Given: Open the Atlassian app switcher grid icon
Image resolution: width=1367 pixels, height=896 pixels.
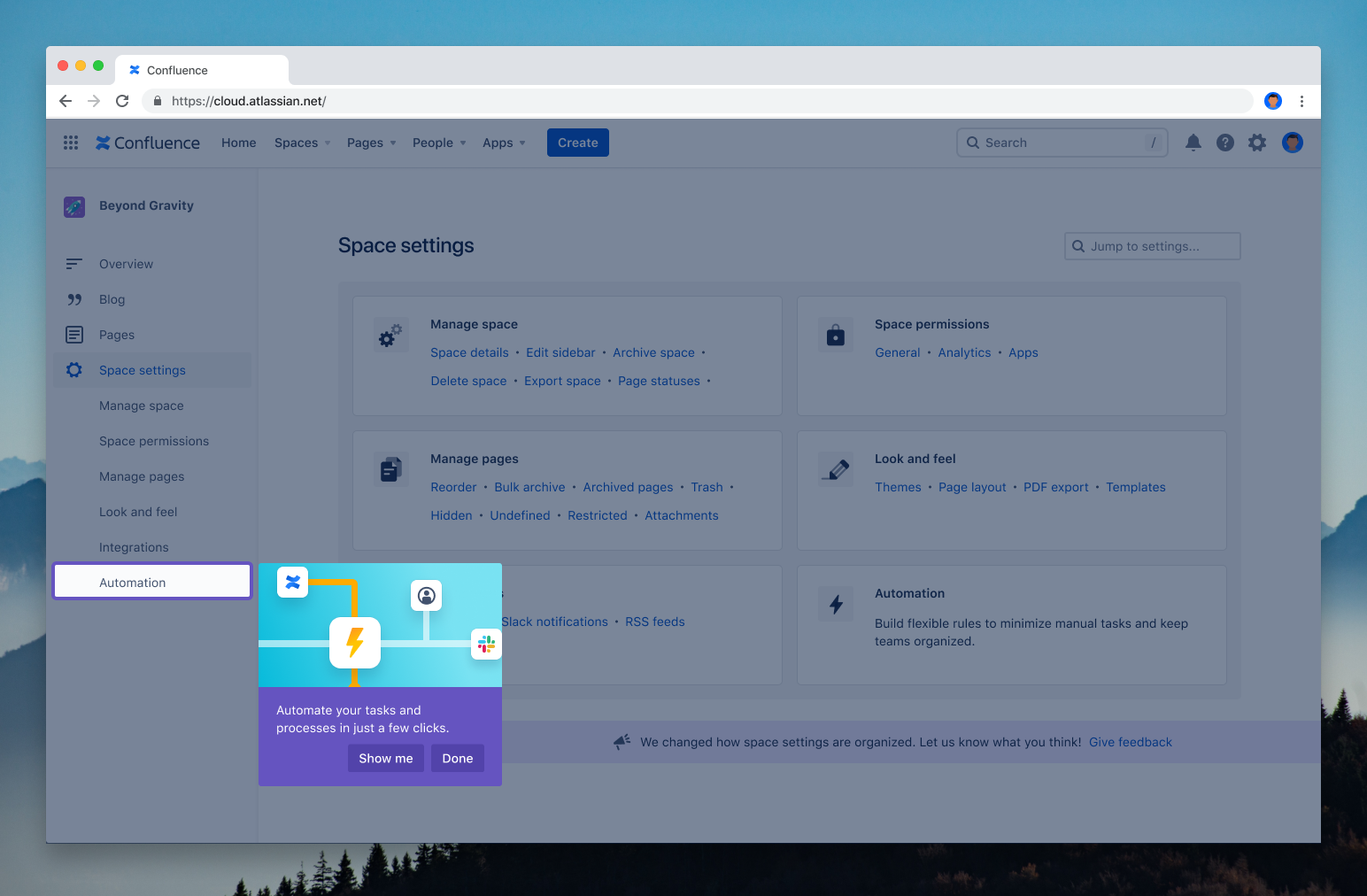Looking at the screenshot, I should [71, 143].
